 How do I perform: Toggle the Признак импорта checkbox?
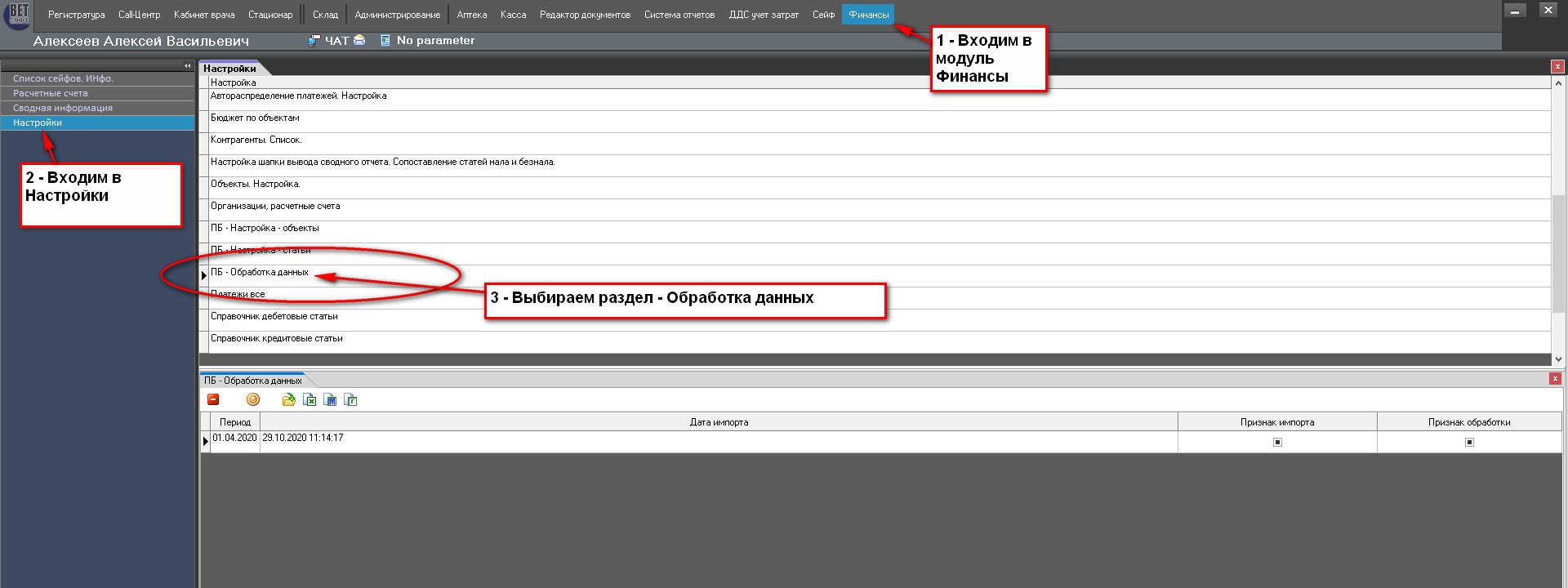1277,442
